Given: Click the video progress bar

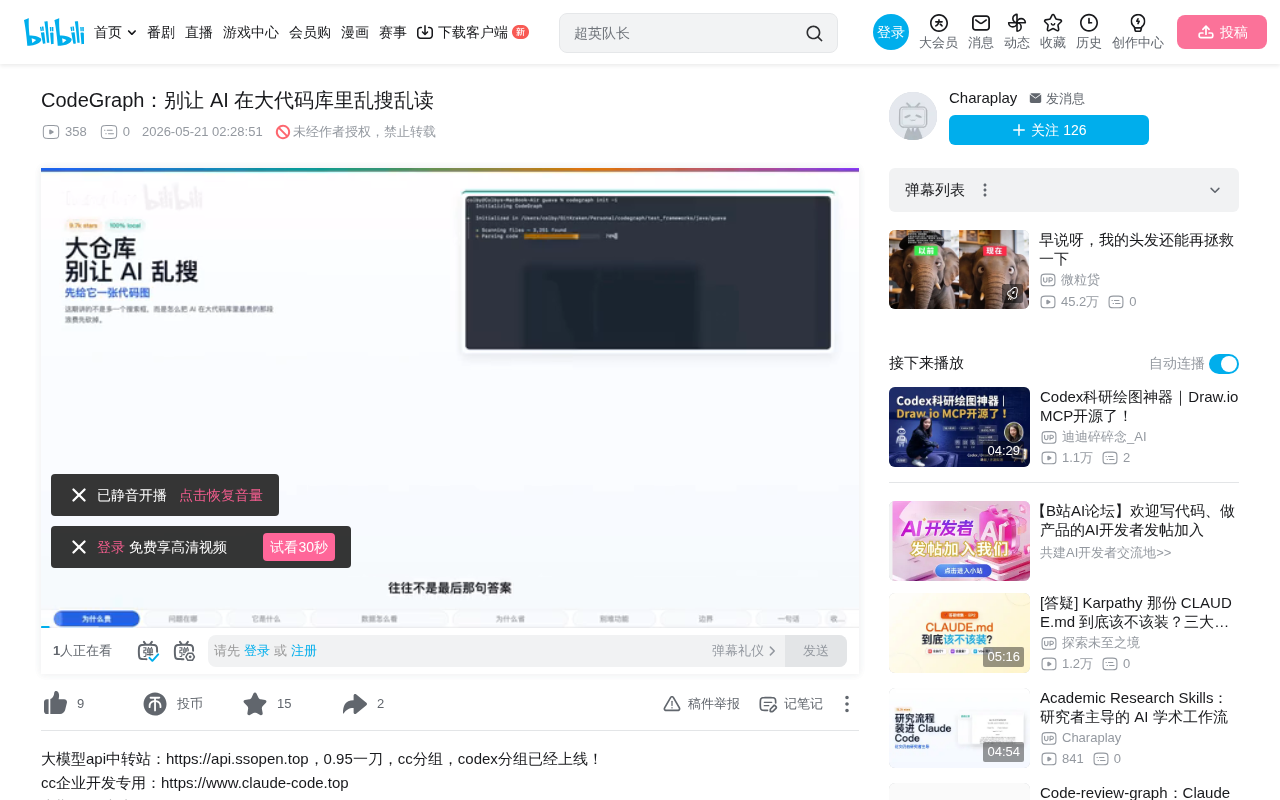Looking at the screenshot, I should pos(450,627).
